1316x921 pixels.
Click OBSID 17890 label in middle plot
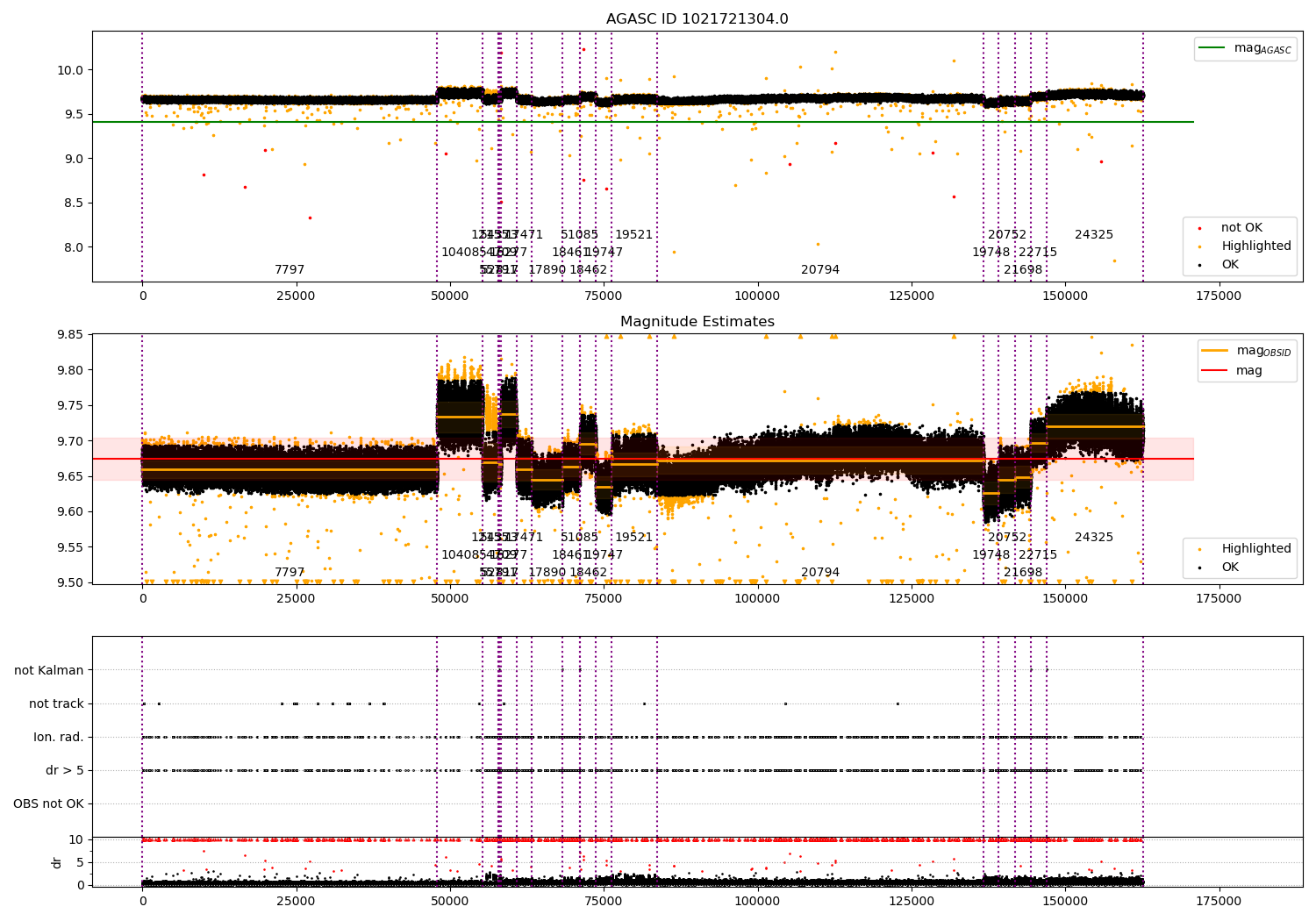click(547, 573)
